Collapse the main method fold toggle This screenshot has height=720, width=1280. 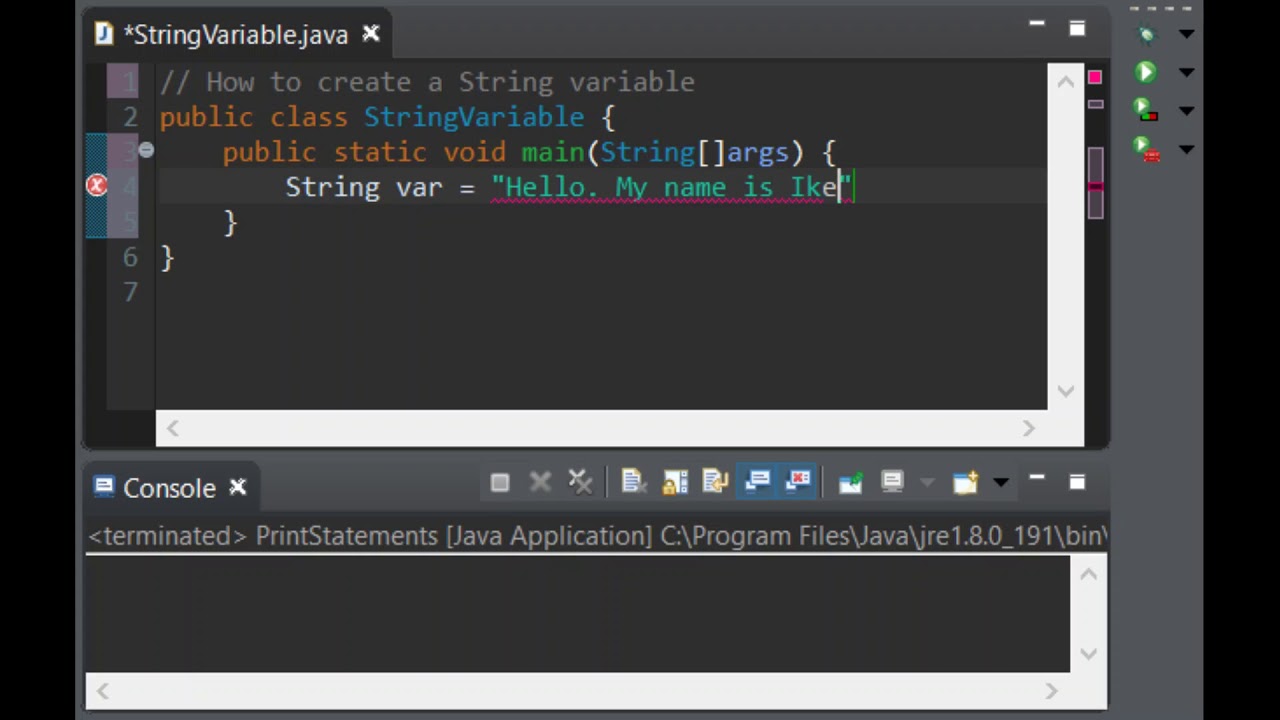[x=146, y=151]
